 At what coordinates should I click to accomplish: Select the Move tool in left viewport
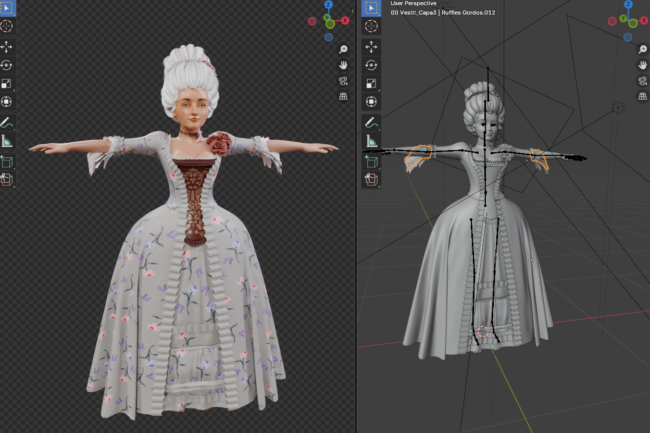[x=8, y=46]
